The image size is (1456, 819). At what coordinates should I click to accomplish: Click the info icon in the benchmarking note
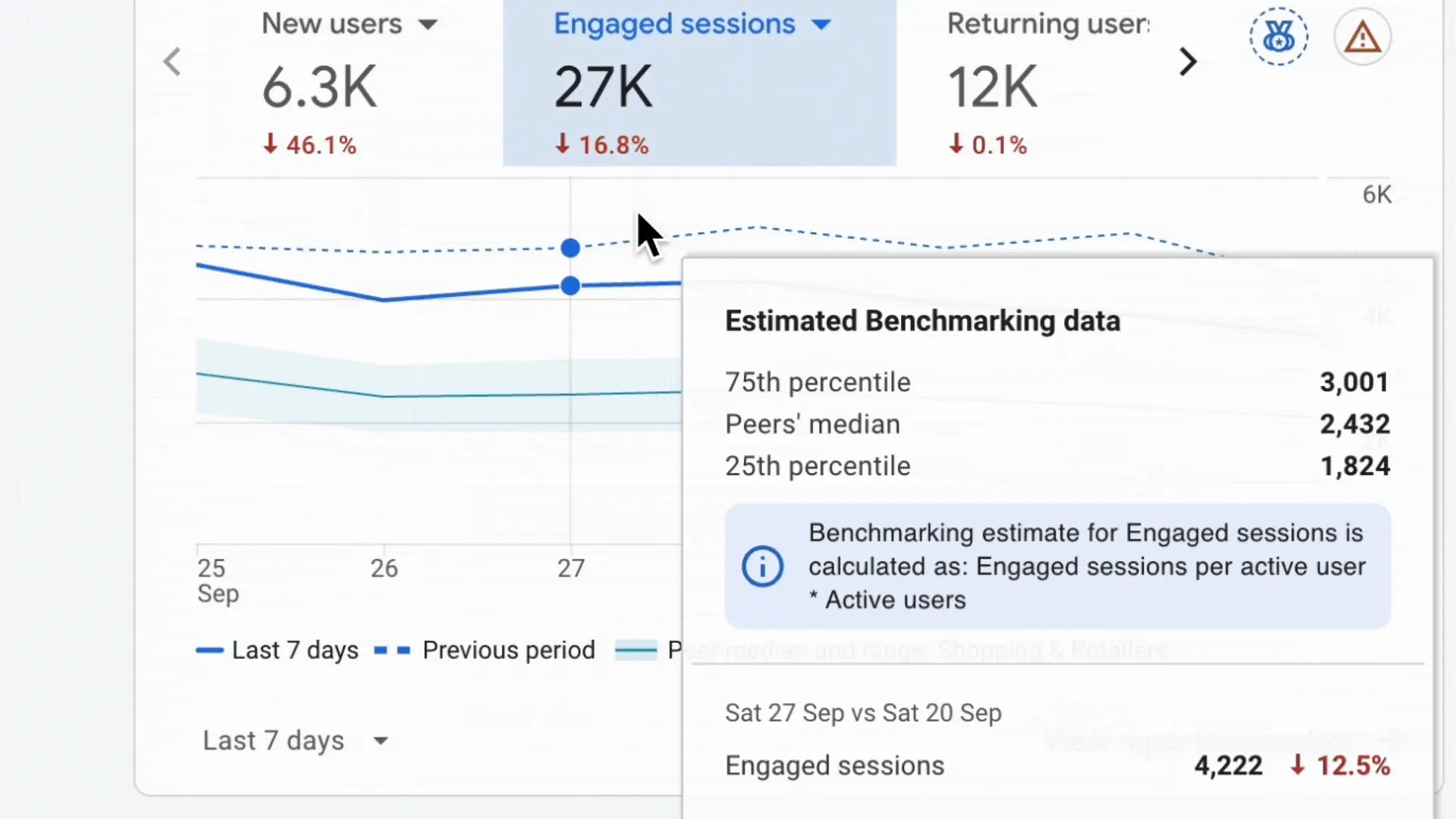pyautogui.click(x=762, y=566)
